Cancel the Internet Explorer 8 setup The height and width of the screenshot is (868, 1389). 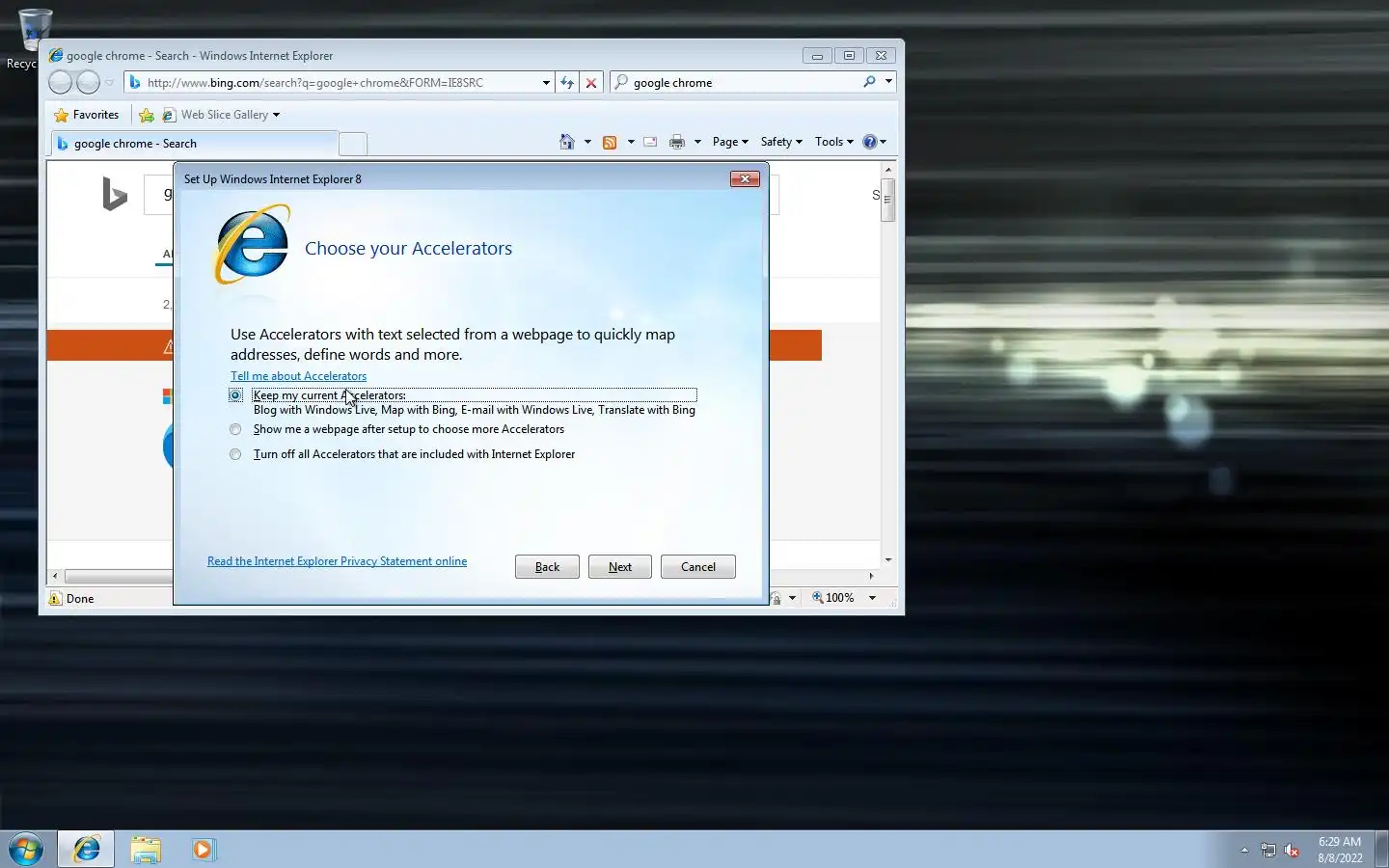pyautogui.click(x=698, y=567)
